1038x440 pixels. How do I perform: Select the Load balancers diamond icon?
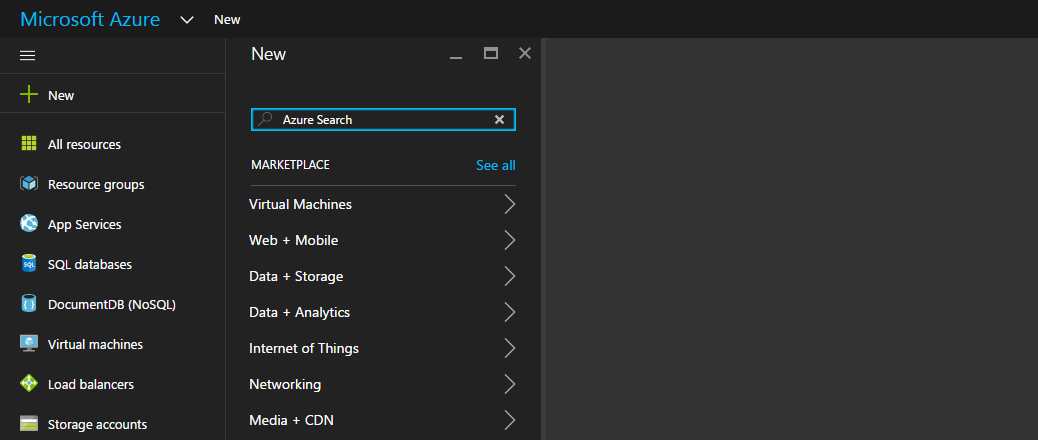29,384
